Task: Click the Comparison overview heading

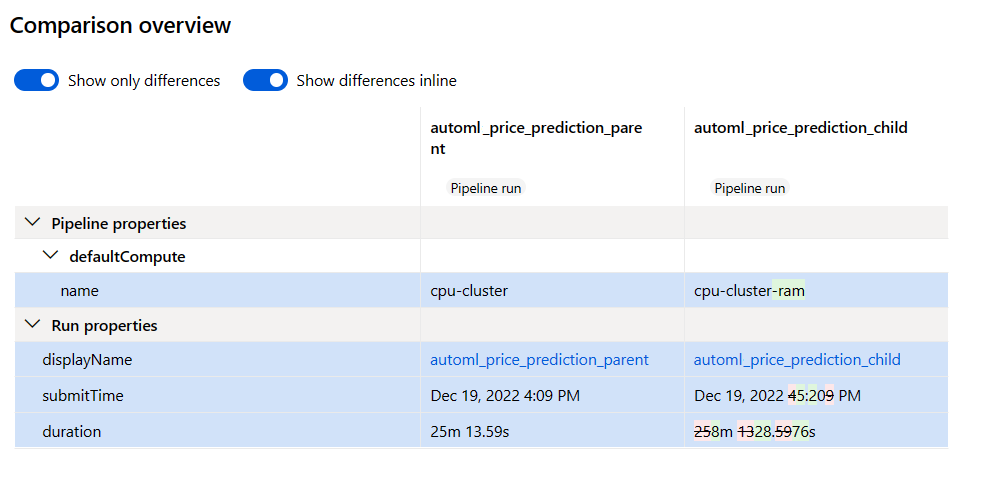Action: 120,26
